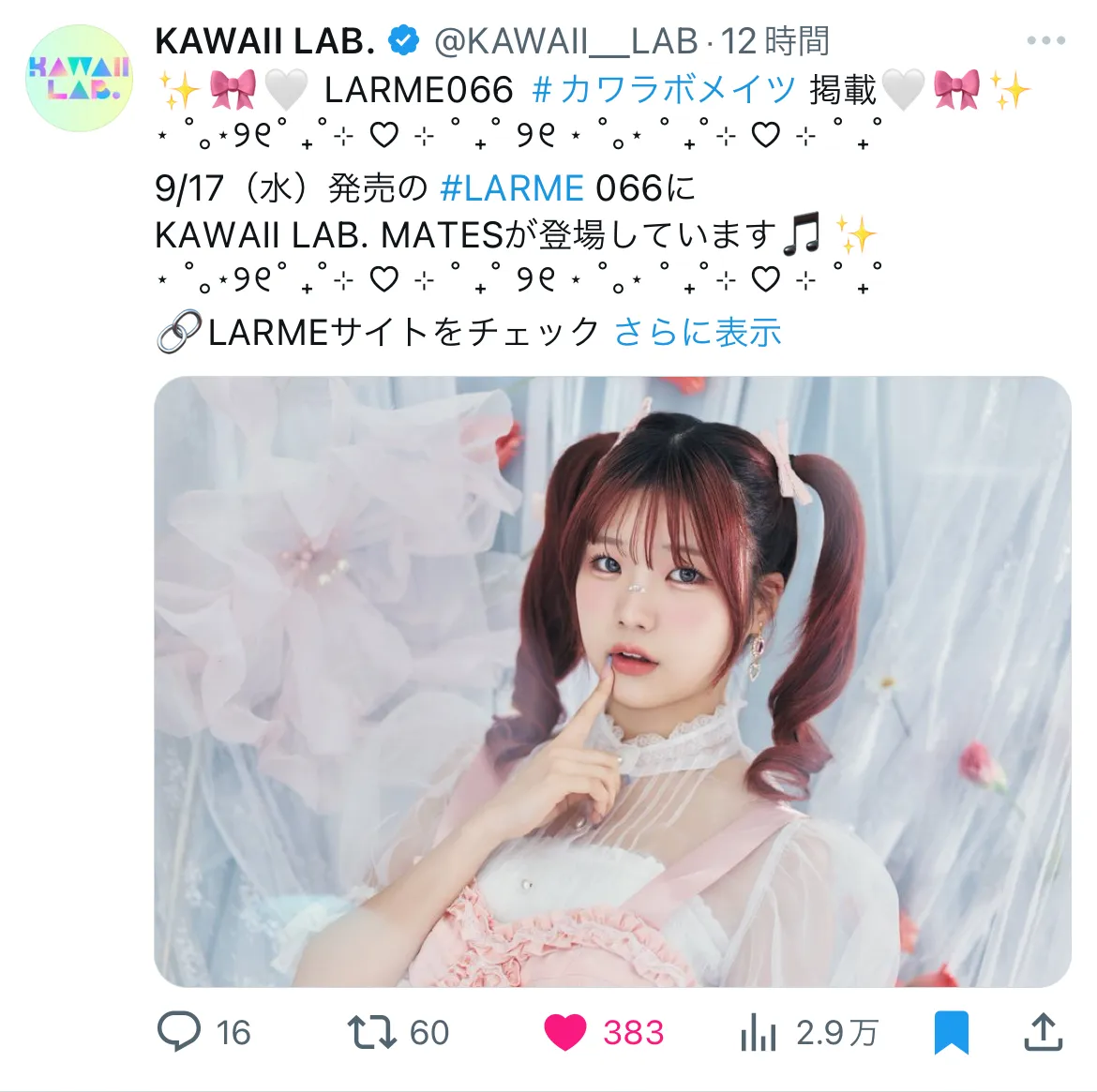Repost this tweet with the retweet icon
Screen dimensions: 1097x1092
(372, 1033)
